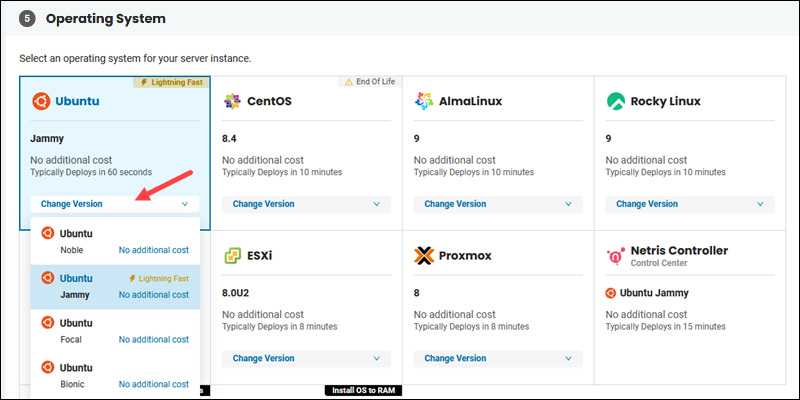Viewport: 800px width, 400px height.
Task: Open the CentOS Change Version dropdown
Action: pos(306,204)
